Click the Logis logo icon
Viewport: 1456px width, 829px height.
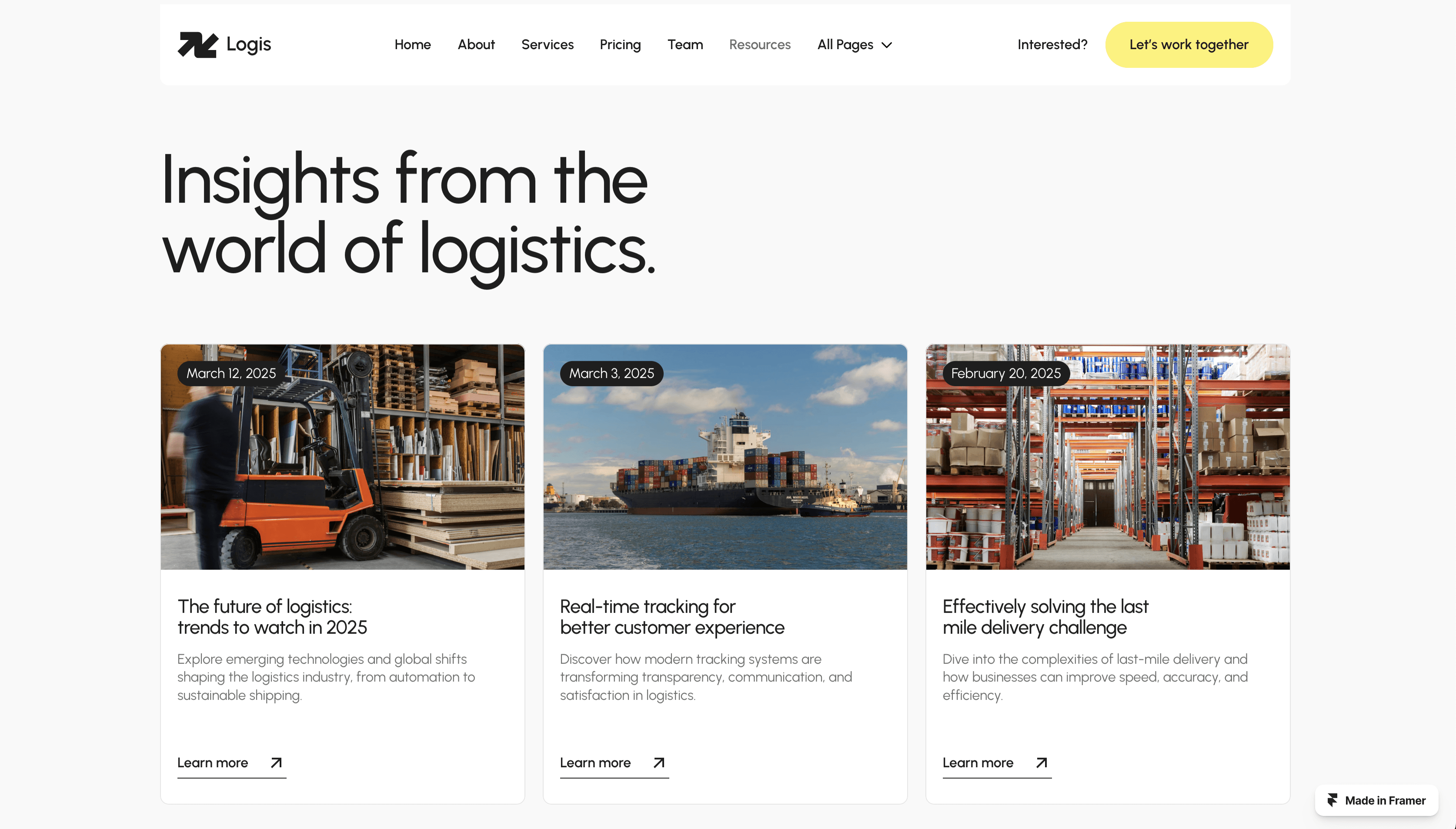tap(197, 44)
